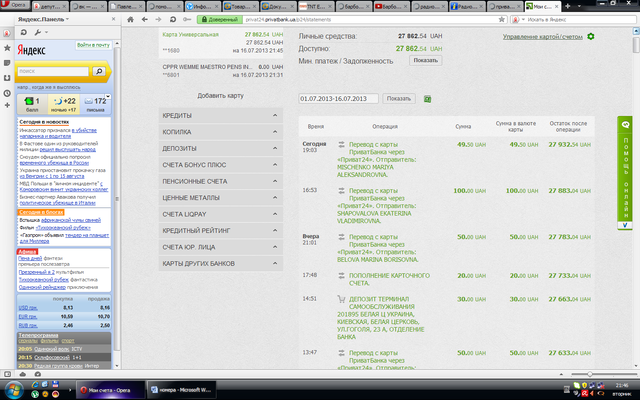
Task: Open the Yandex informer widget dropdown arrow
Action: click(108, 97)
